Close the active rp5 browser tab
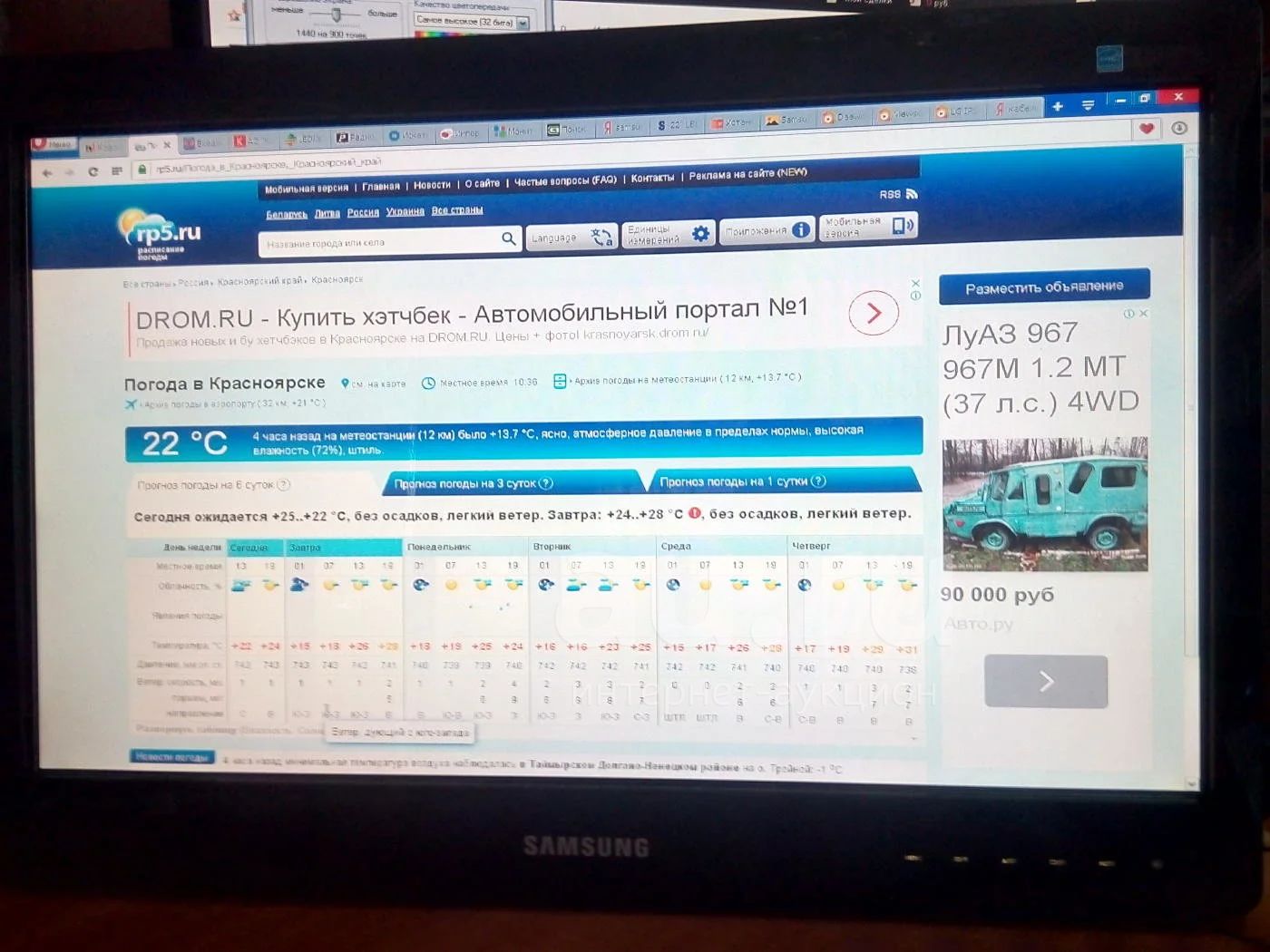The width and height of the screenshot is (1270, 952). click(167, 145)
